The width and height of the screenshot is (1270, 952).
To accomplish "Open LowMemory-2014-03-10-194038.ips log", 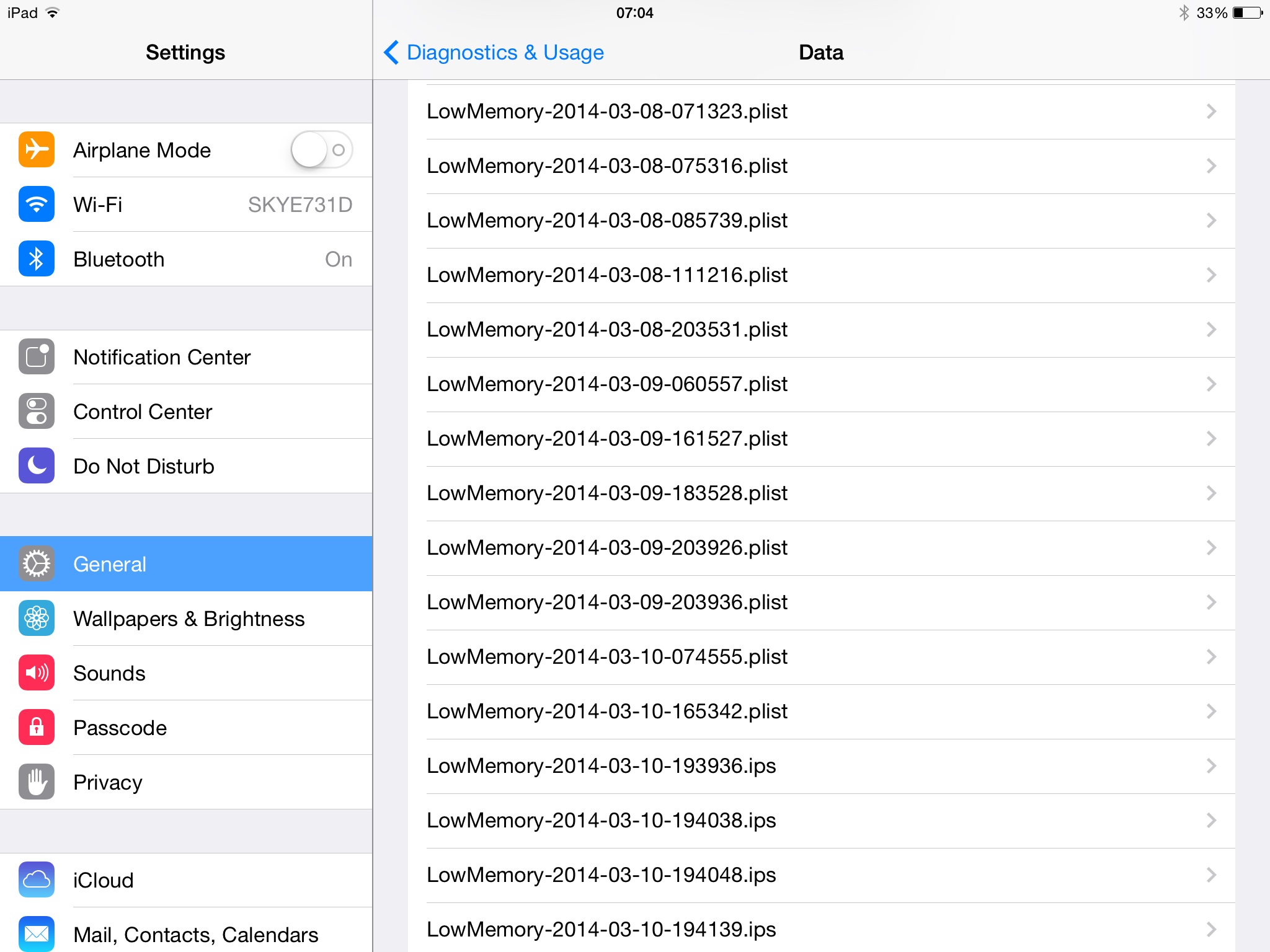I will [x=822, y=821].
